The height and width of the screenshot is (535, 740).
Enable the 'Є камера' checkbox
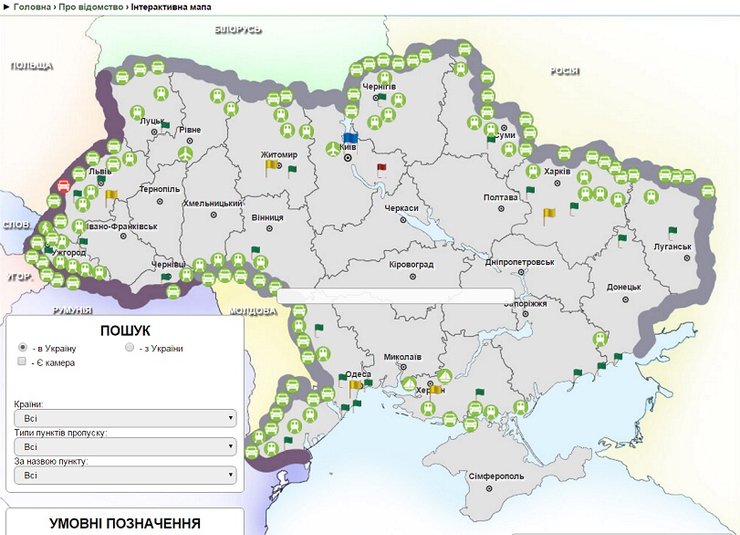[x=22, y=362]
